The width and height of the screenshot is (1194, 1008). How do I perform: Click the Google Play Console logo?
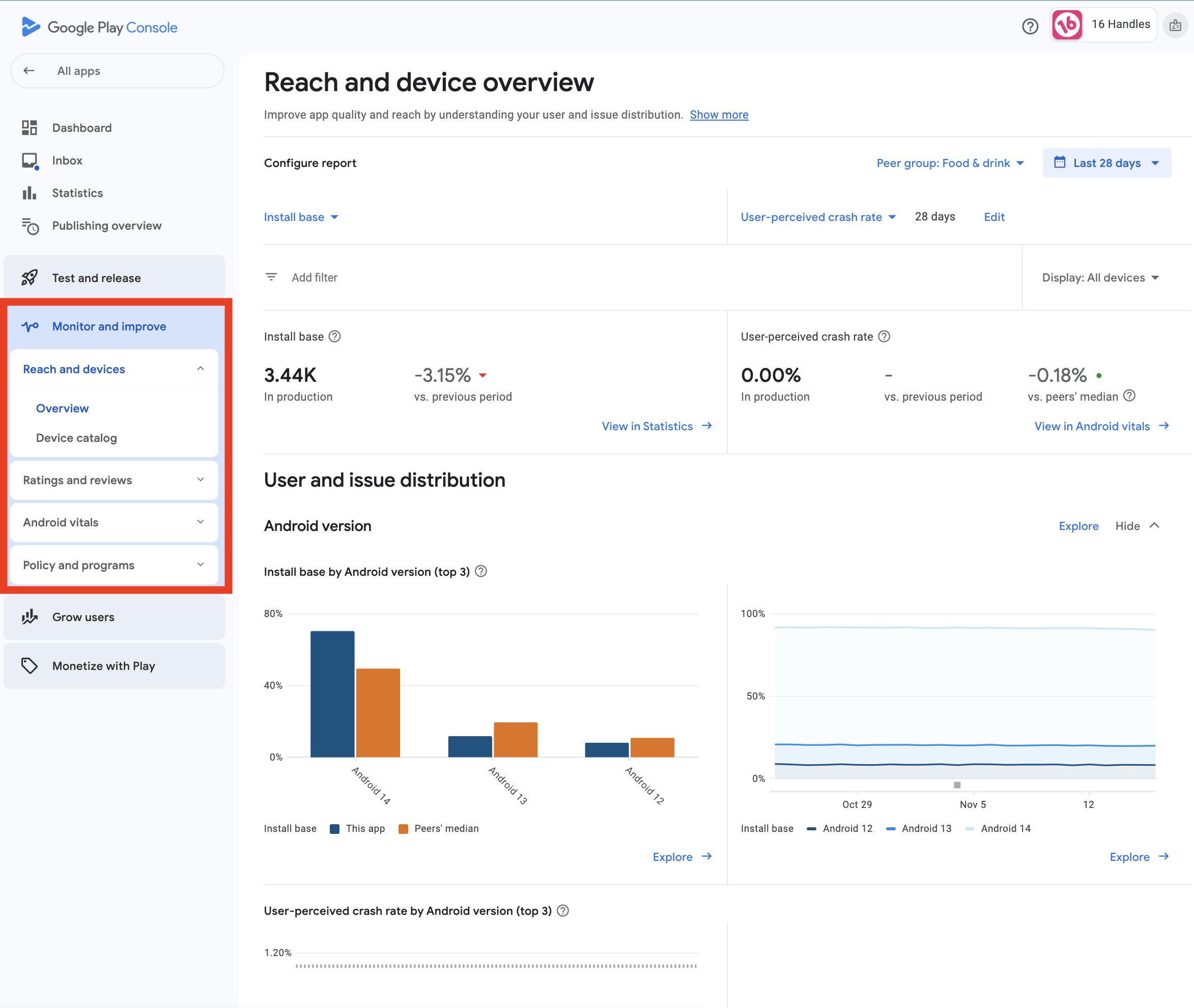pyautogui.click(x=99, y=27)
